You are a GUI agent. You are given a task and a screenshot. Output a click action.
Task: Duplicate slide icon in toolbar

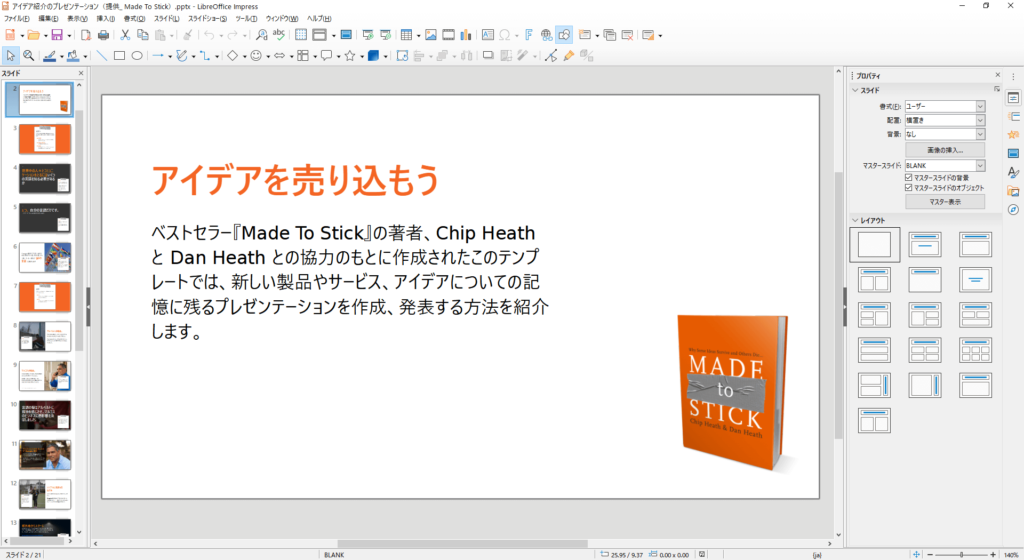[x=610, y=35]
